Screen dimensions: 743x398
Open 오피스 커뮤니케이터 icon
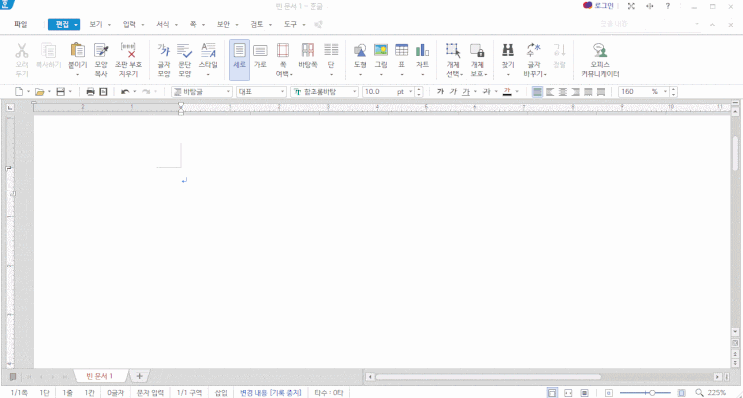click(x=600, y=50)
